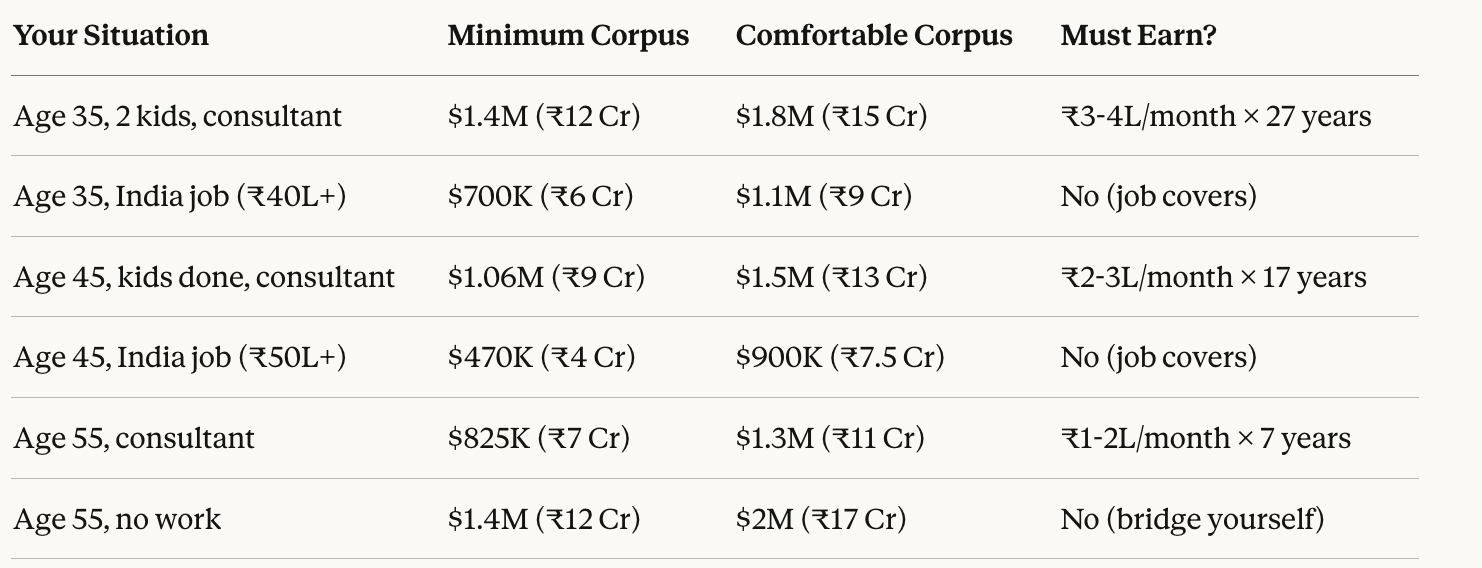The width and height of the screenshot is (1482, 568).
Task: Select the '$825K (₹7 Cr)' cell
Action: pos(539,438)
